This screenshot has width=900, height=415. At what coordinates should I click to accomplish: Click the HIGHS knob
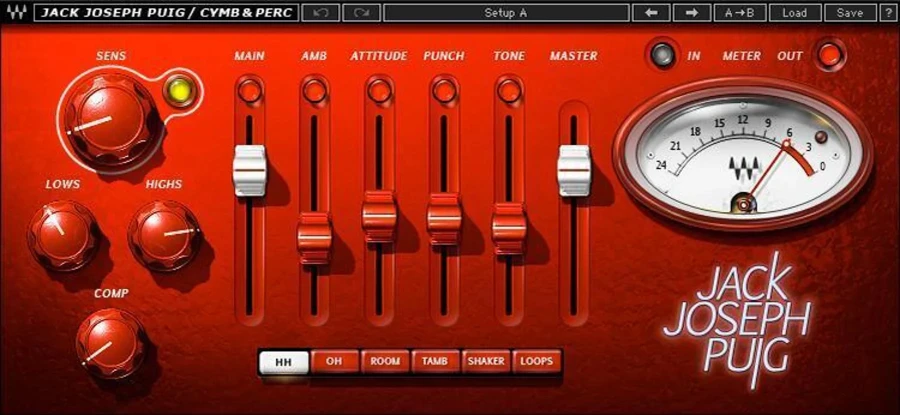pyautogui.click(x=164, y=234)
